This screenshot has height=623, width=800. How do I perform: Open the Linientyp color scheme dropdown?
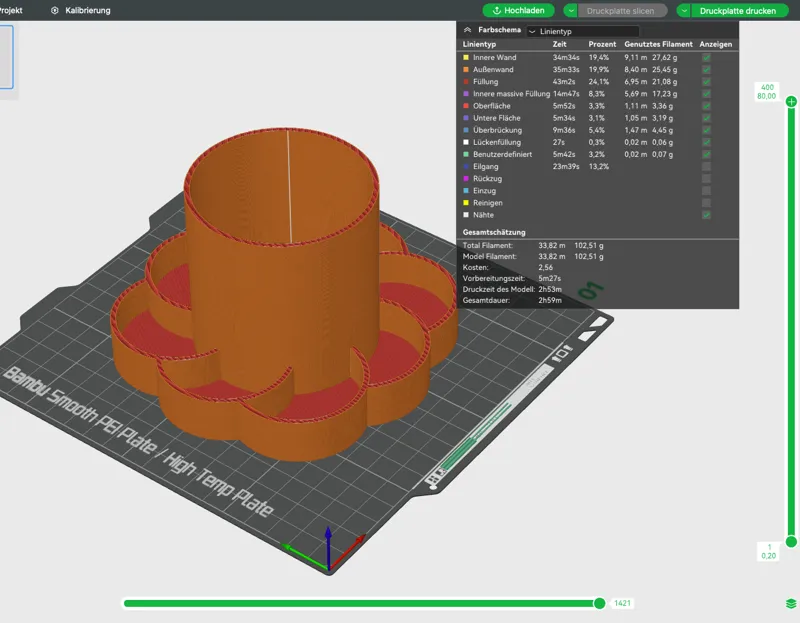pyautogui.click(x=583, y=31)
